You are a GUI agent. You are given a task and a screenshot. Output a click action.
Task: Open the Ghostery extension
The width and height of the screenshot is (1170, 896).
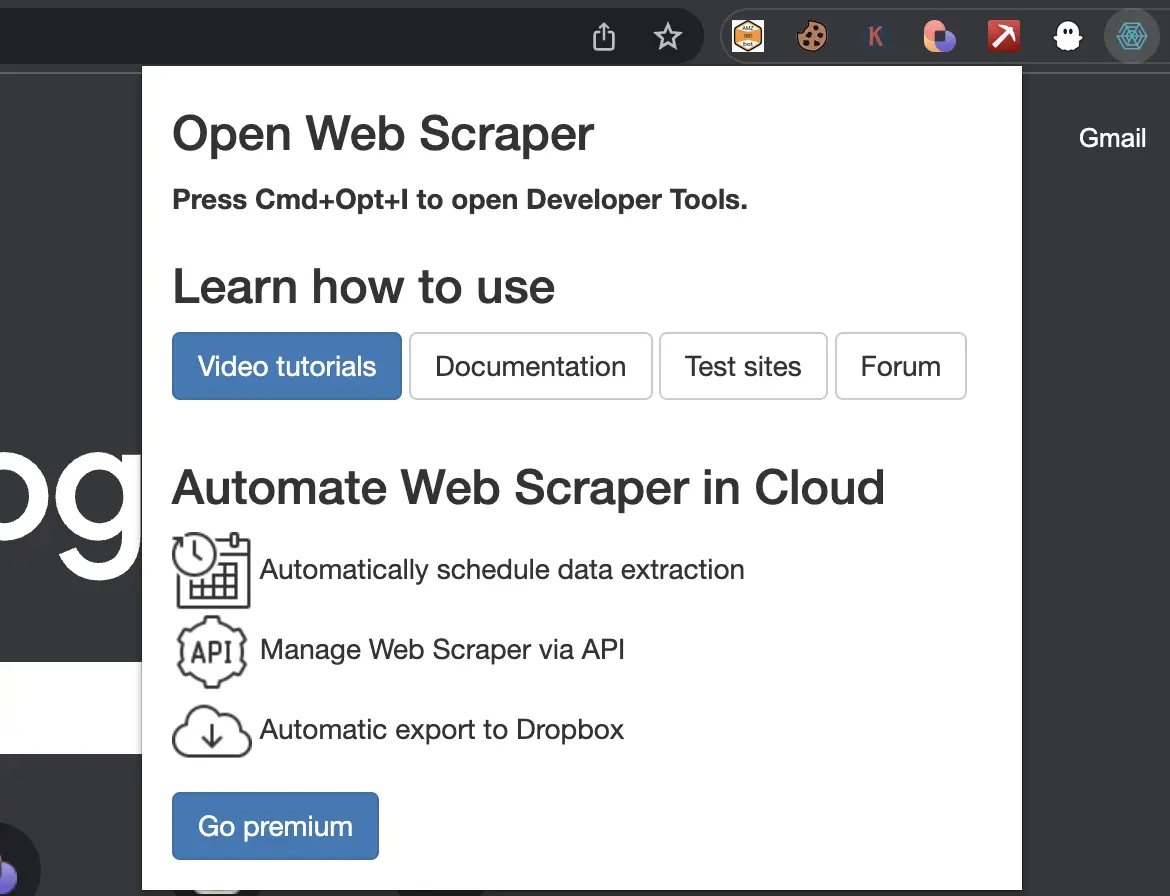[1067, 36]
